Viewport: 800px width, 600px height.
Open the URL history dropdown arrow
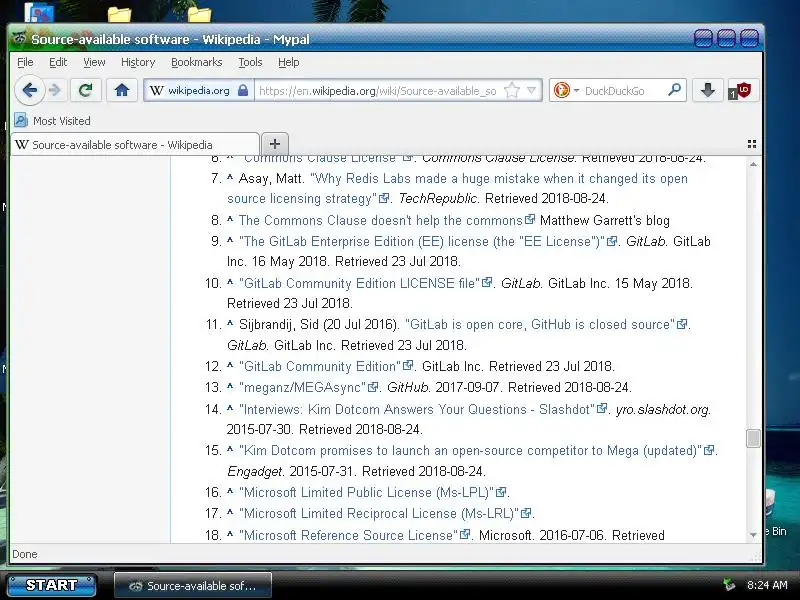[532, 91]
